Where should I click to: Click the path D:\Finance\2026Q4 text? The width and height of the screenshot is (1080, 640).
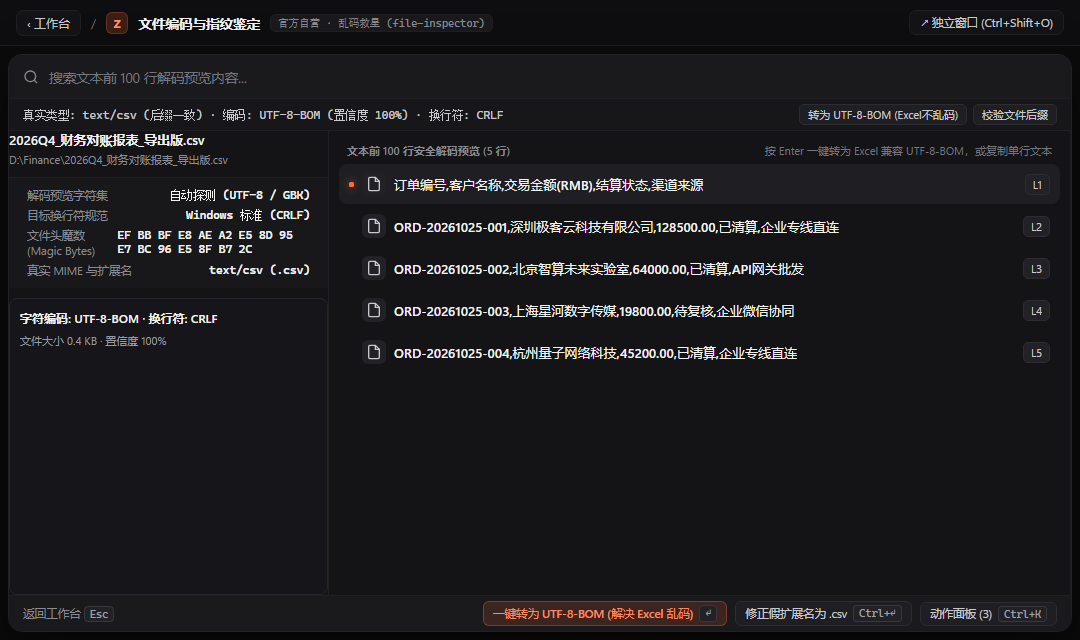118,160
